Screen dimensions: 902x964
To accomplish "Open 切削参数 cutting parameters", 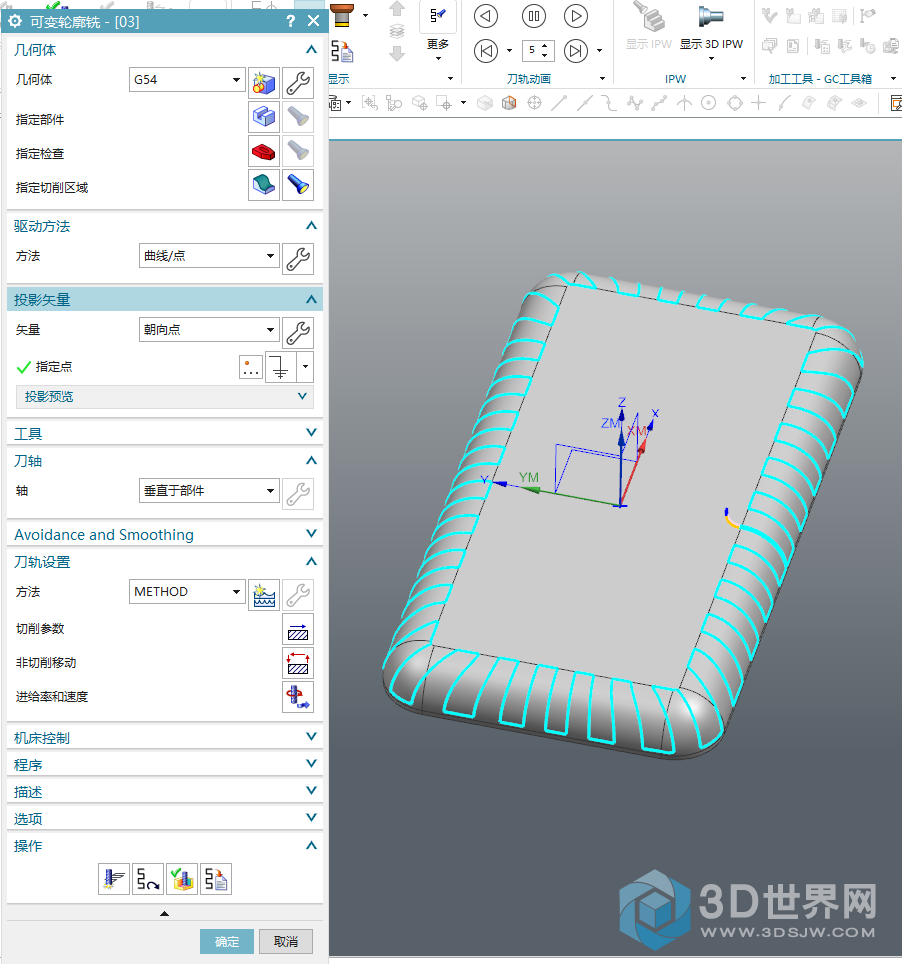I will (x=298, y=629).
